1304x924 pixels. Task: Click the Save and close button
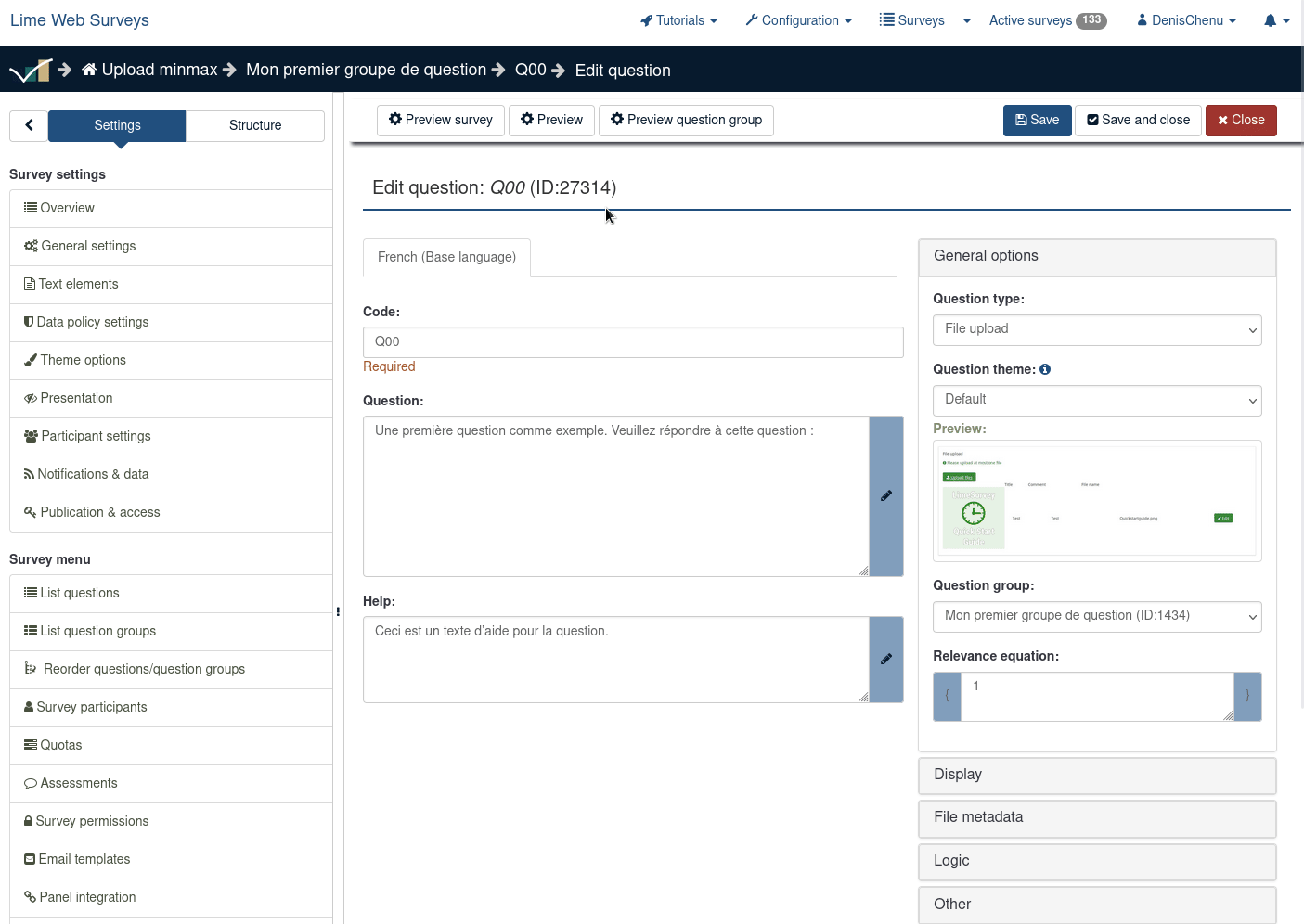pos(1138,120)
